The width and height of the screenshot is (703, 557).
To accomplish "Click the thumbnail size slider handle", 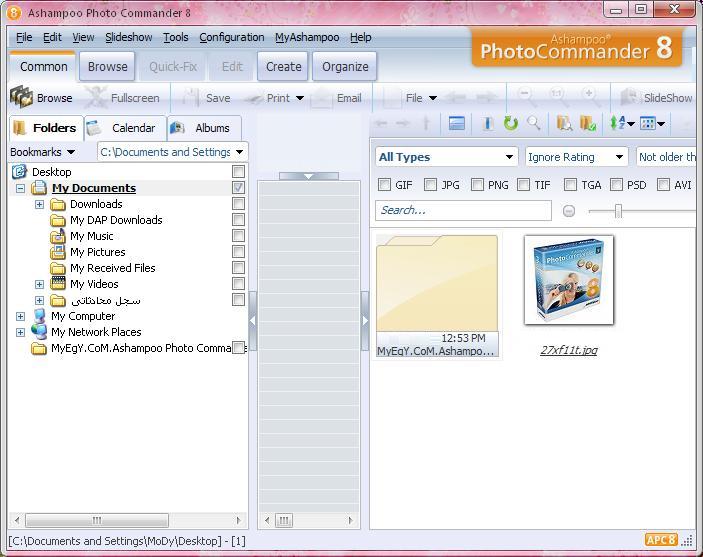I will coord(618,211).
